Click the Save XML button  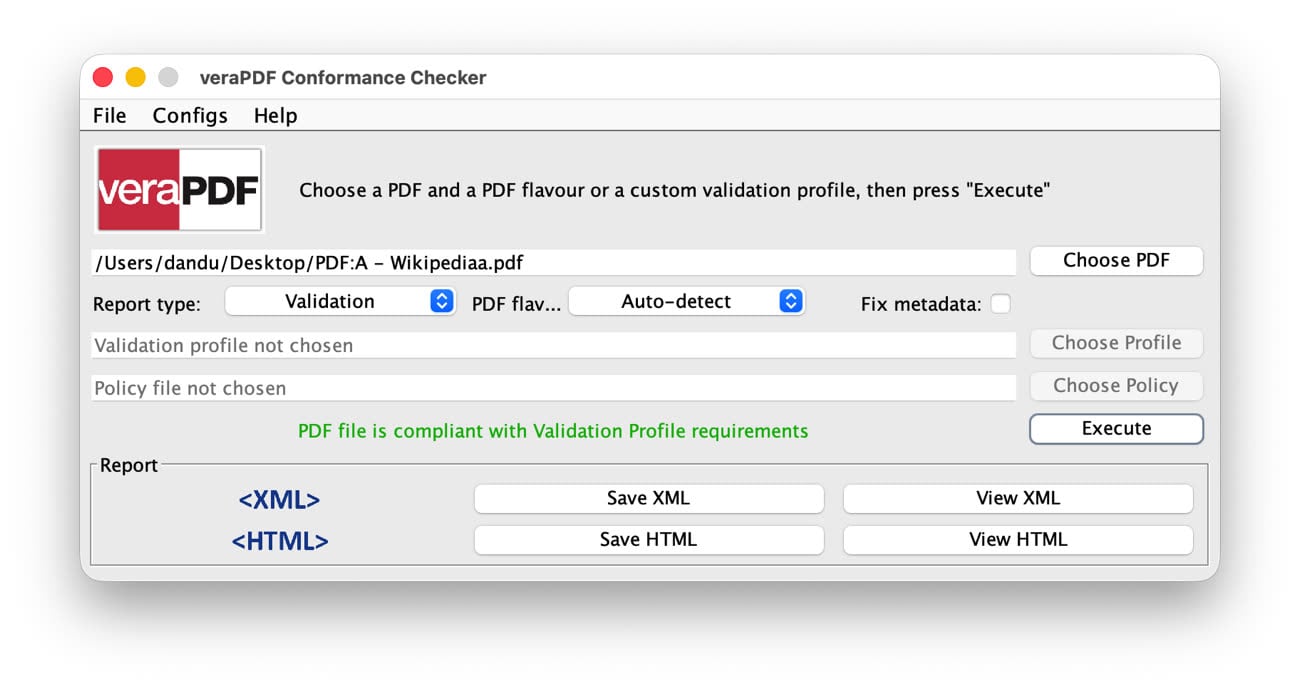648,498
